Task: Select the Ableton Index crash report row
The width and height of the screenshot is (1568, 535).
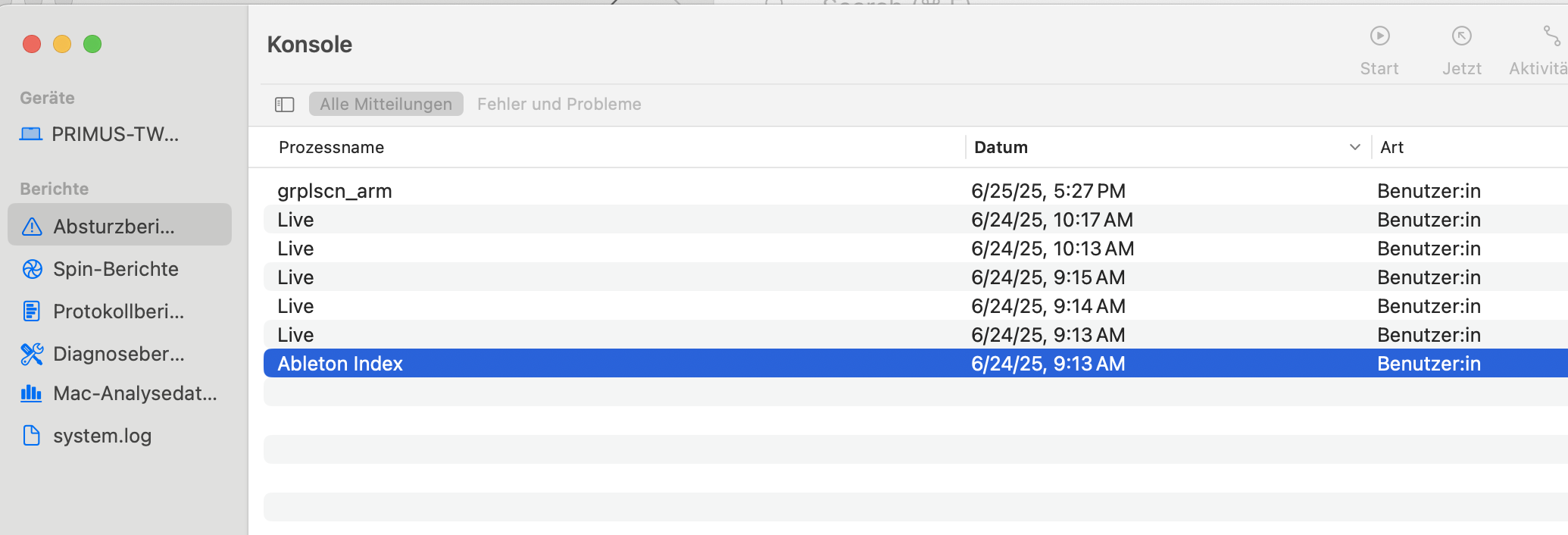Action: [340, 364]
